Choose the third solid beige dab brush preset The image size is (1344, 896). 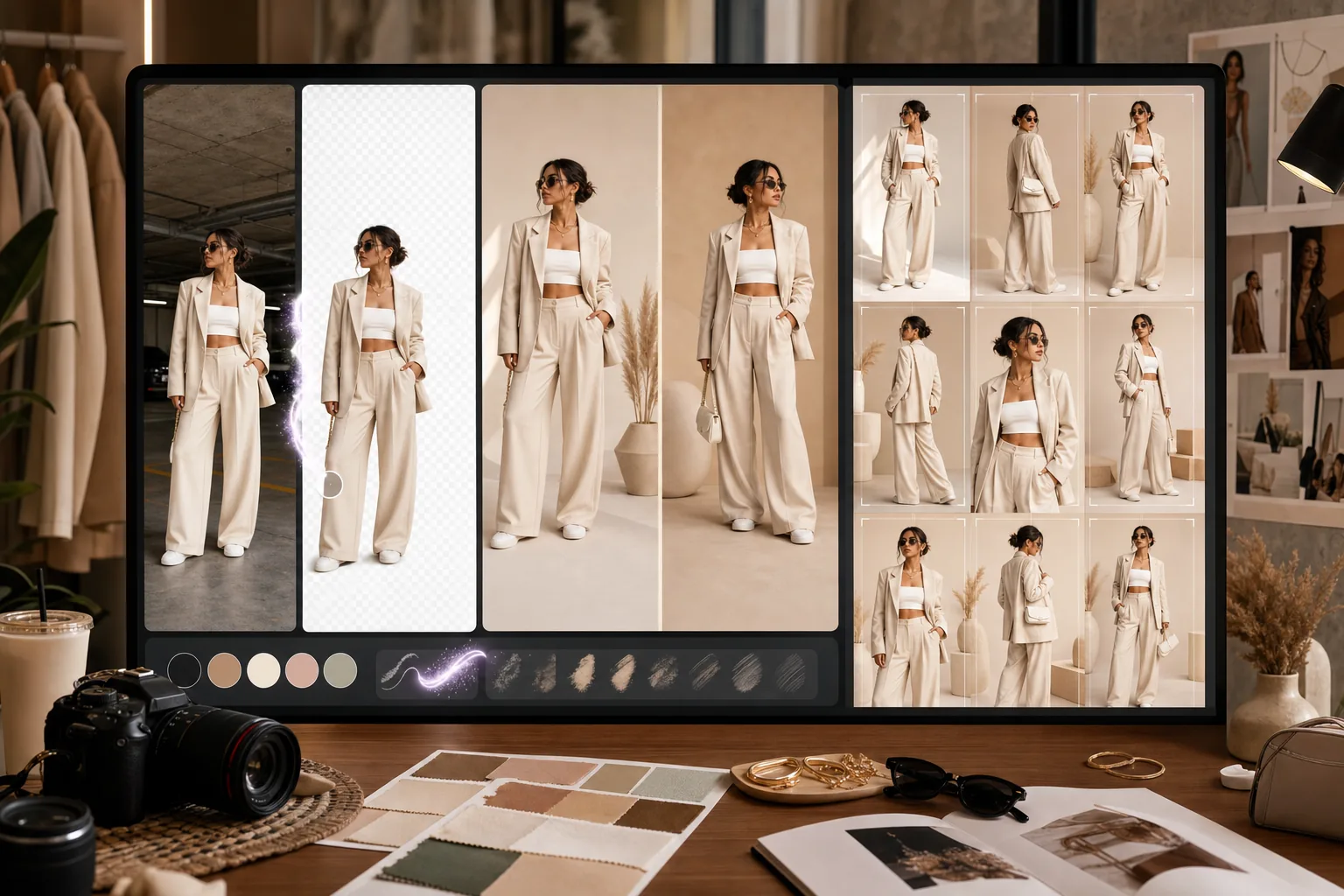[583, 672]
